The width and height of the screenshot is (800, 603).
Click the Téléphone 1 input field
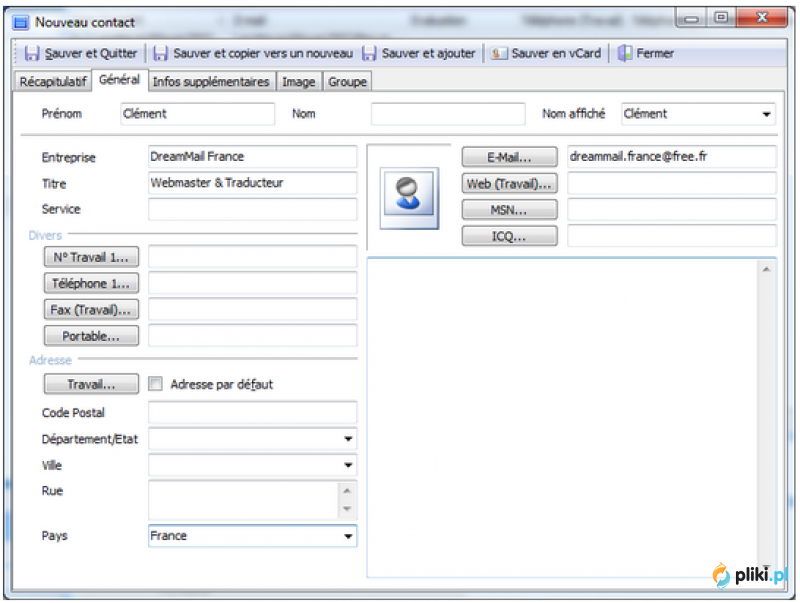(x=253, y=283)
